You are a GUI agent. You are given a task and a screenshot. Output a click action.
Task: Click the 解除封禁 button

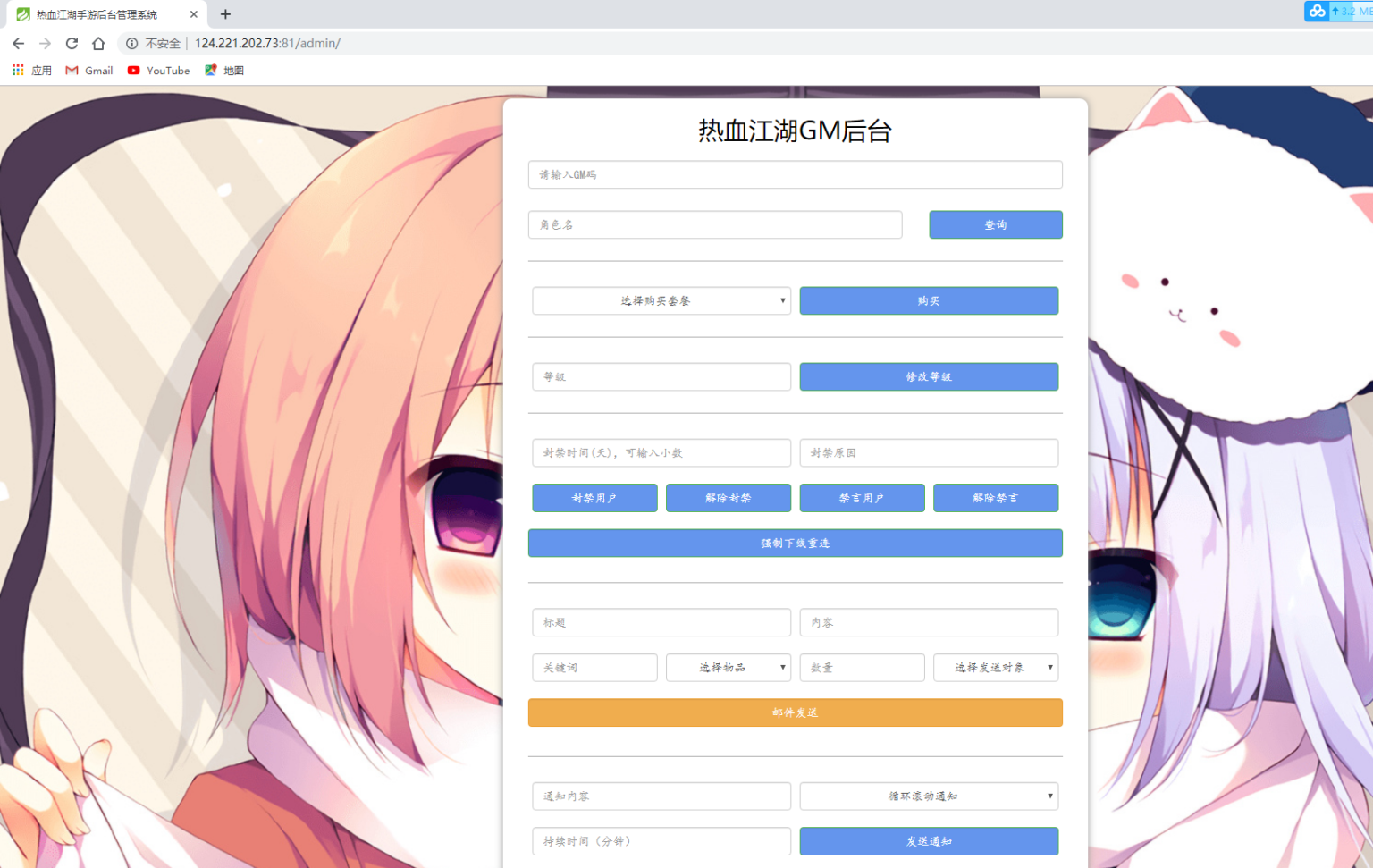point(729,498)
